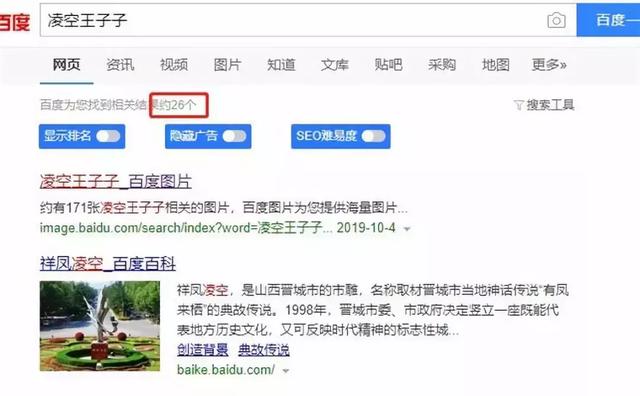Screen dimensions: 640x396
Task: Click the 搜索工具 filter funnel icon
Action: click(x=518, y=105)
